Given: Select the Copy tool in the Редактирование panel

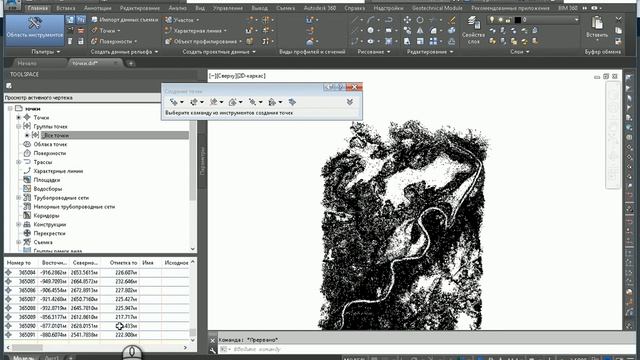Looking at the screenshot, I should click(407, 31).
